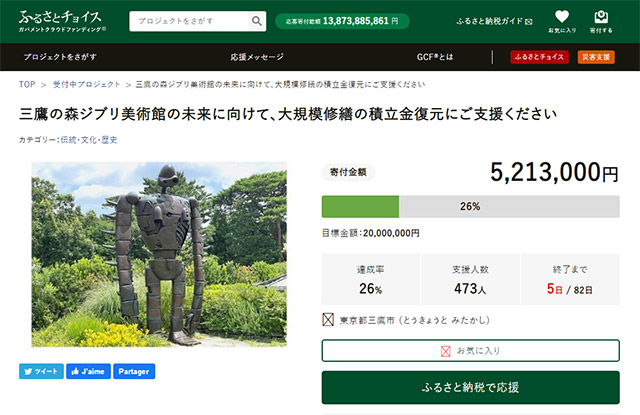Click the 26% donation progress bar
Viewport: 640px width, 415px height.
click(x=471, y=206)
